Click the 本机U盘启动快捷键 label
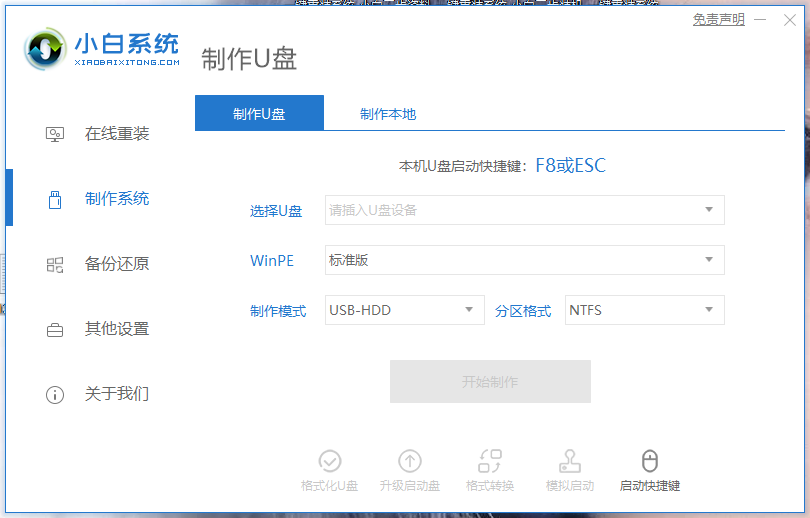The image size is (810, 518). pyautogui.click(x=463, y=166)
